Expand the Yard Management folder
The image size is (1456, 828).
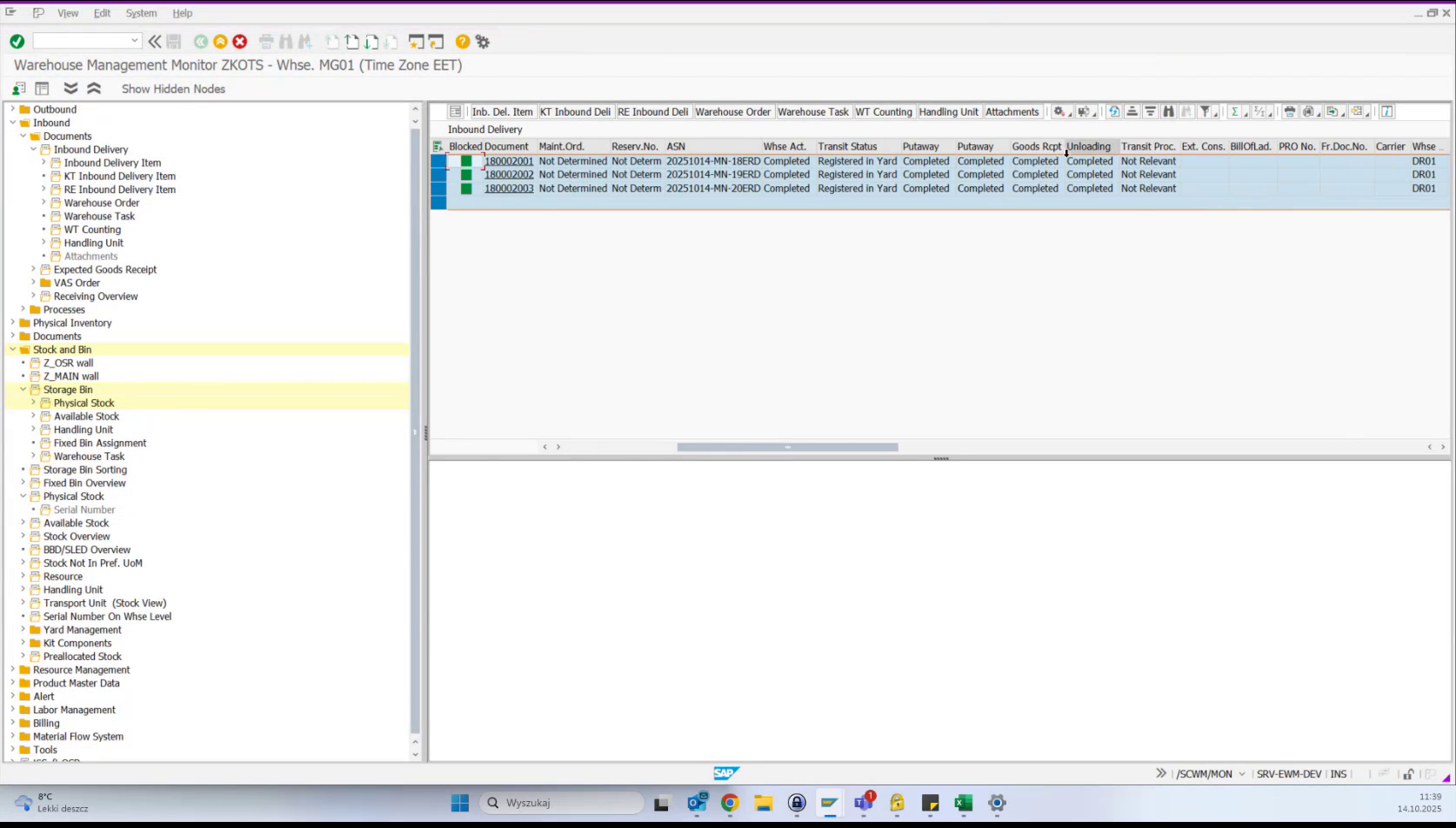tap(23, 630)
